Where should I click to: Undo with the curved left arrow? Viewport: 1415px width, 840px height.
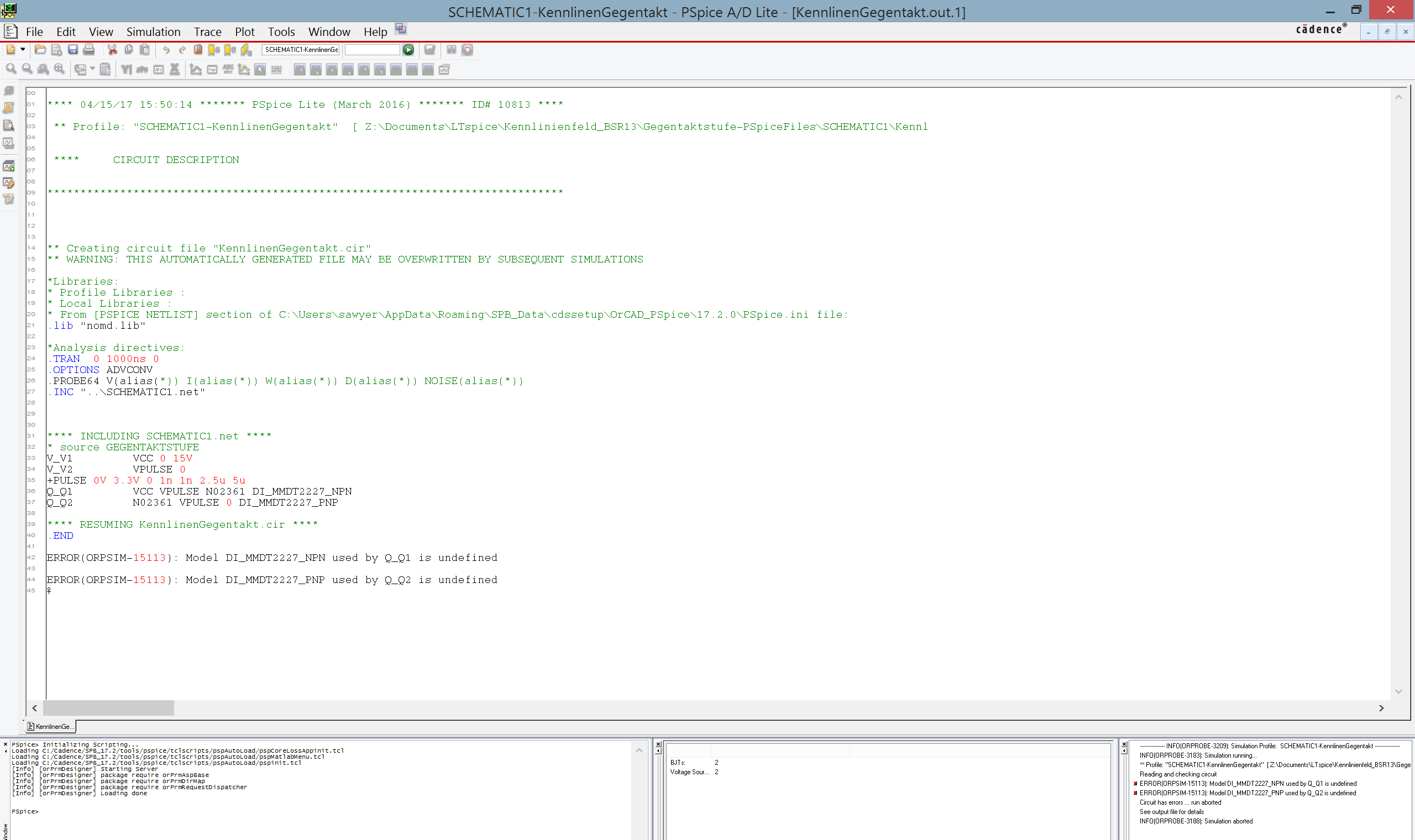pyautogui.click(x=166, y=50)
